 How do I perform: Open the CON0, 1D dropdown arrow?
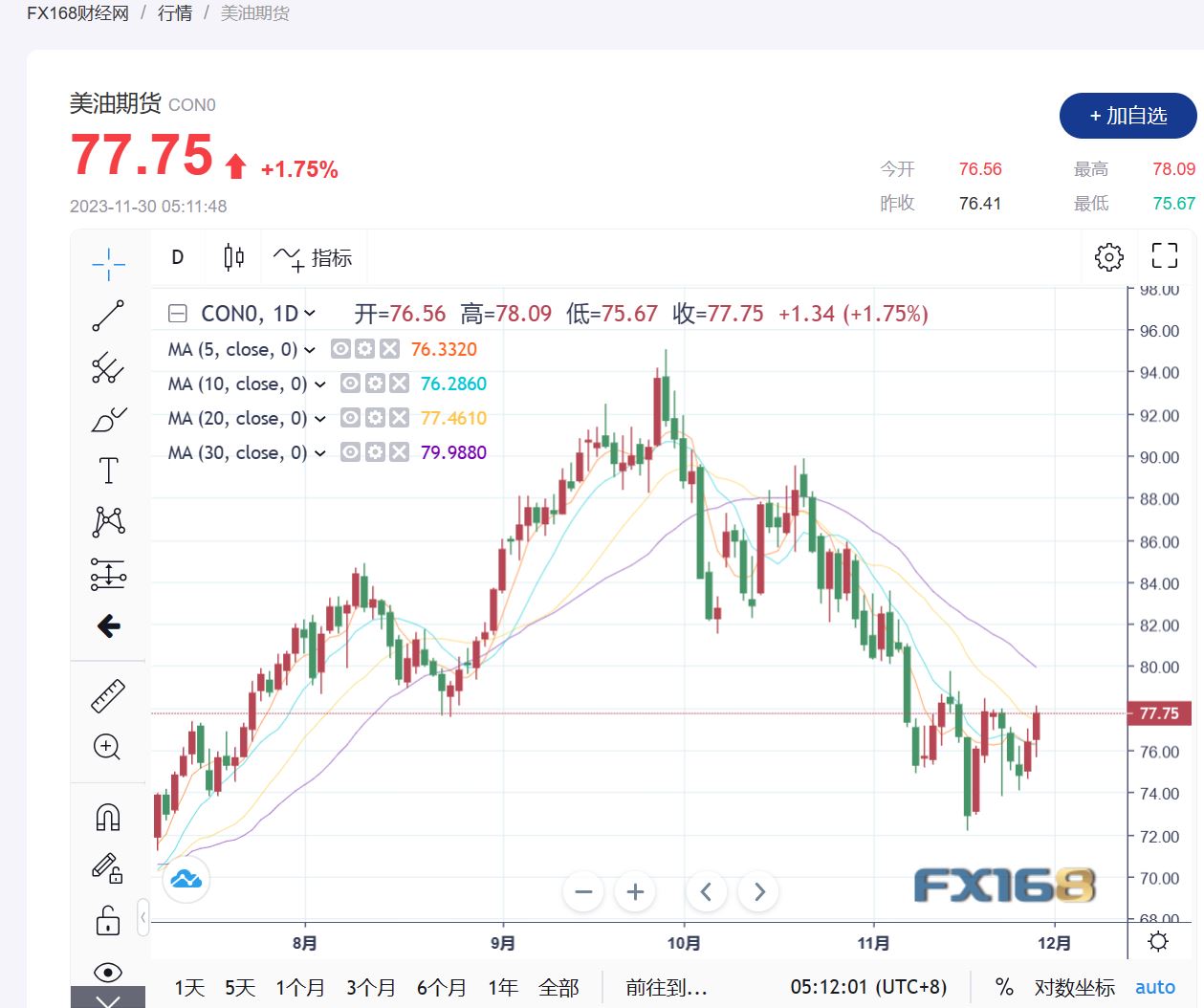pyautogui.click(x=310, y=314)
